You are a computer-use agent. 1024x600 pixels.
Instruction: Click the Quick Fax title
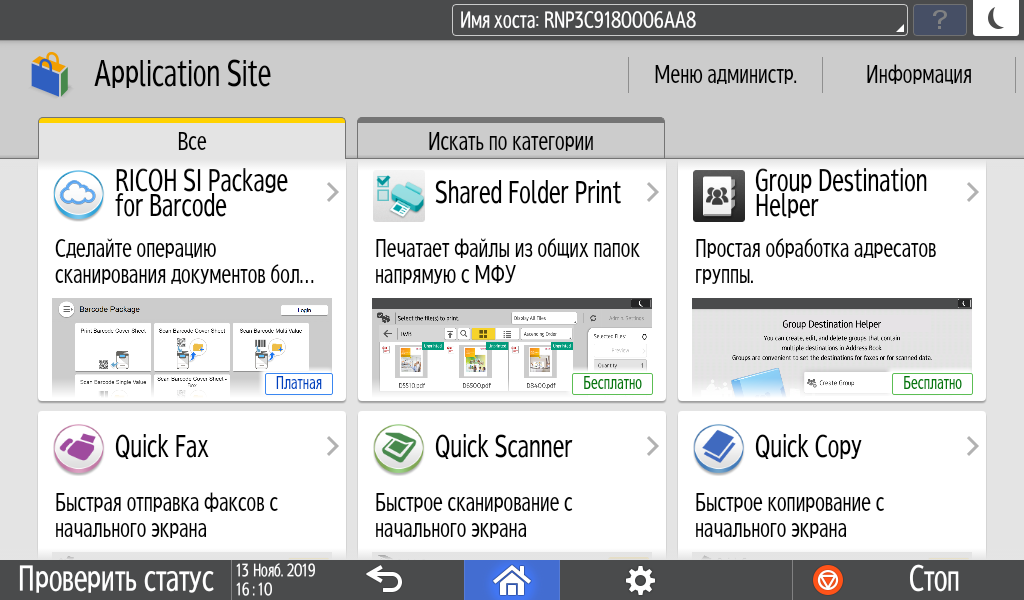[161, 447]
